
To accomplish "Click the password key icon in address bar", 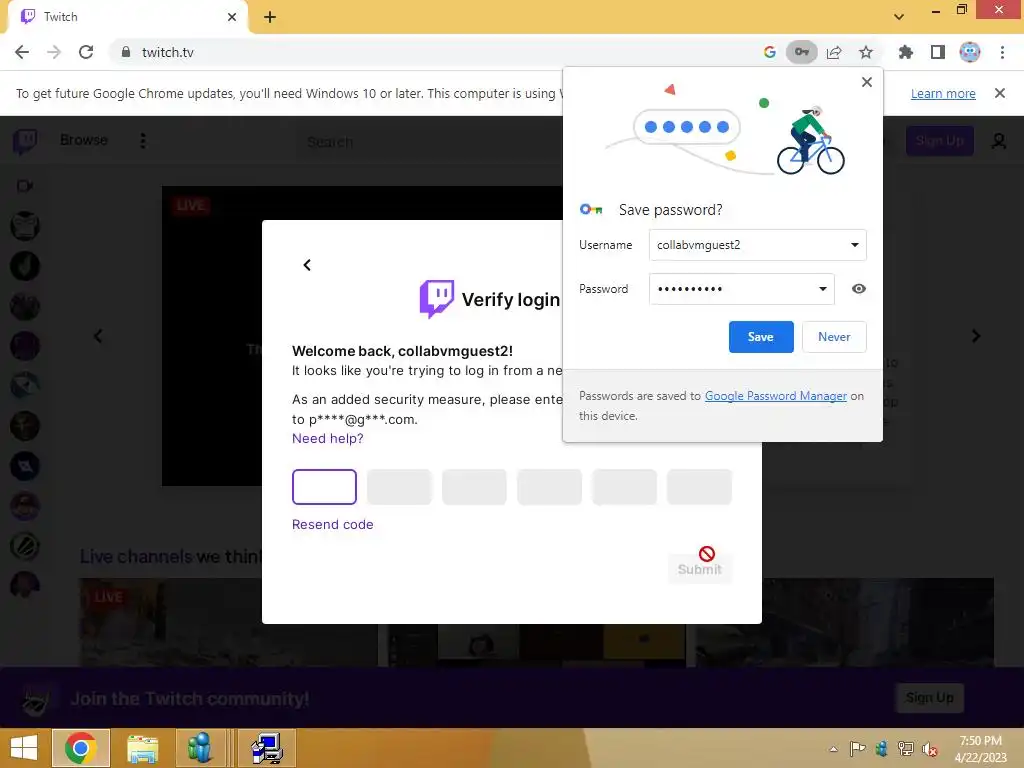I will coord(801,52).
